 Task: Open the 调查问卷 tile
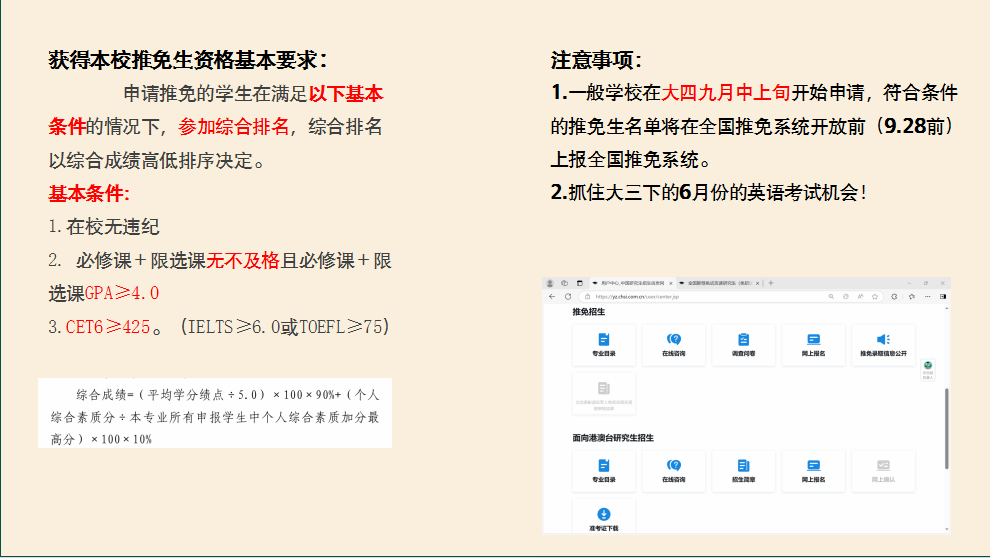coord(743,341)
